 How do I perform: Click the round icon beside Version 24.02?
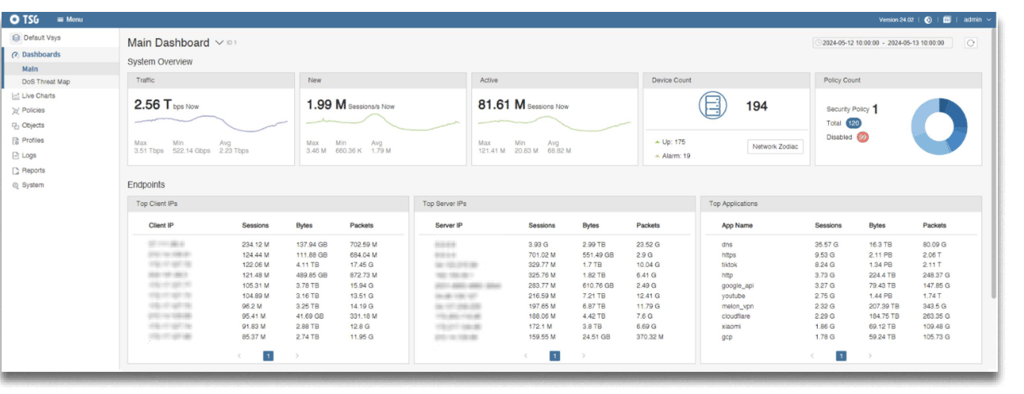click(x=928, y=20)
